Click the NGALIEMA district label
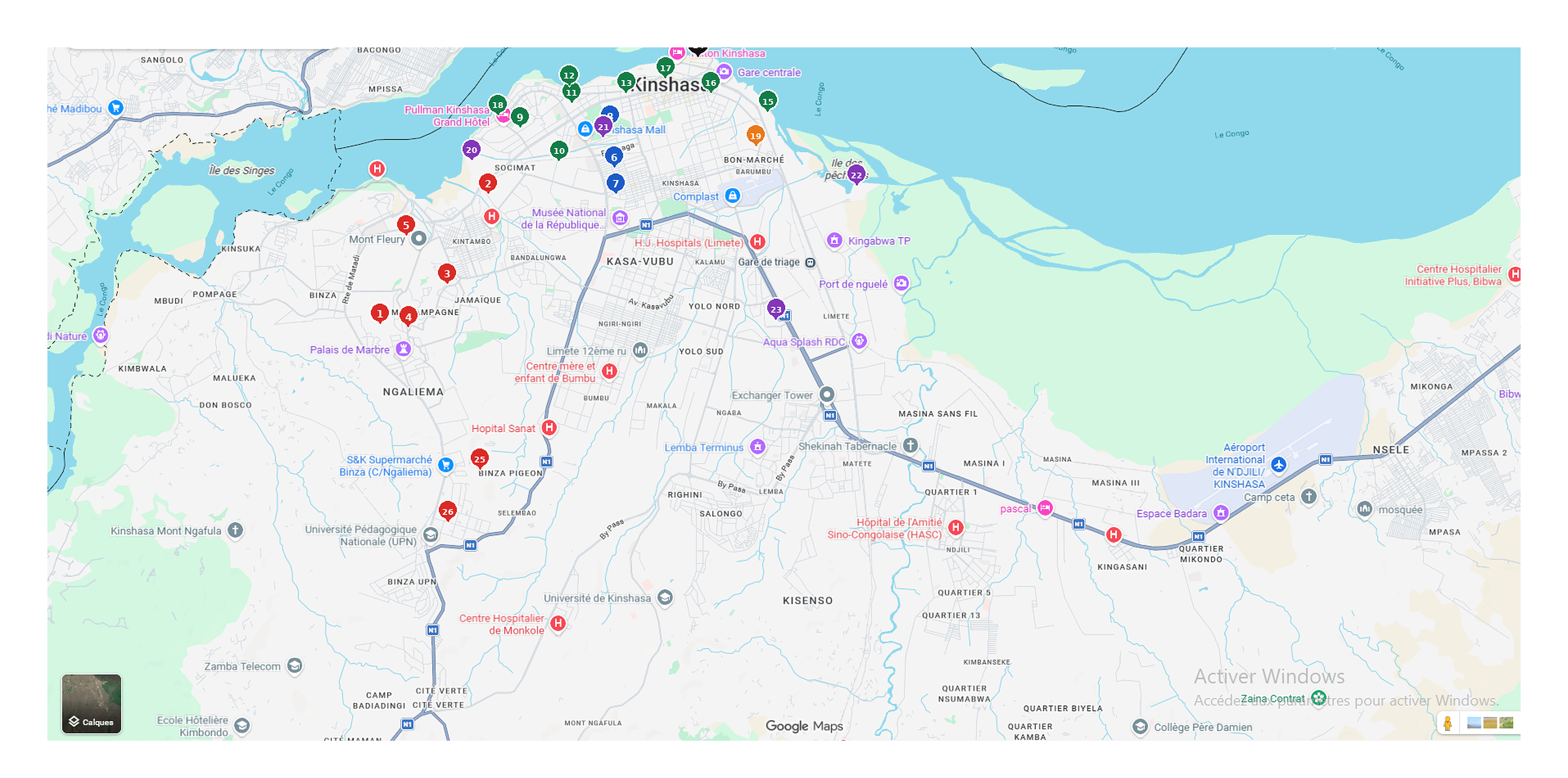This screenshot has width=1568, height=778. (413, 392)
